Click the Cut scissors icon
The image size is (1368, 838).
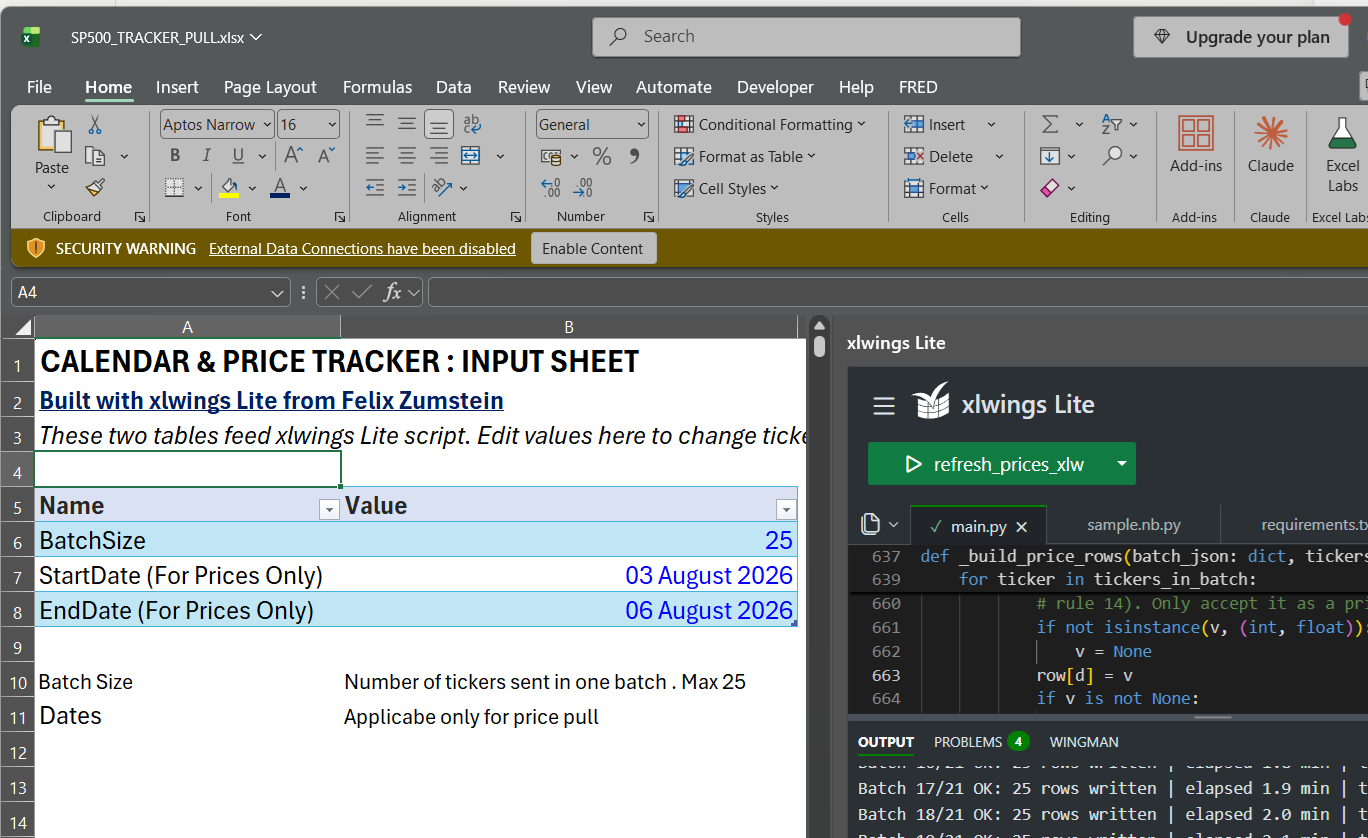95,125
